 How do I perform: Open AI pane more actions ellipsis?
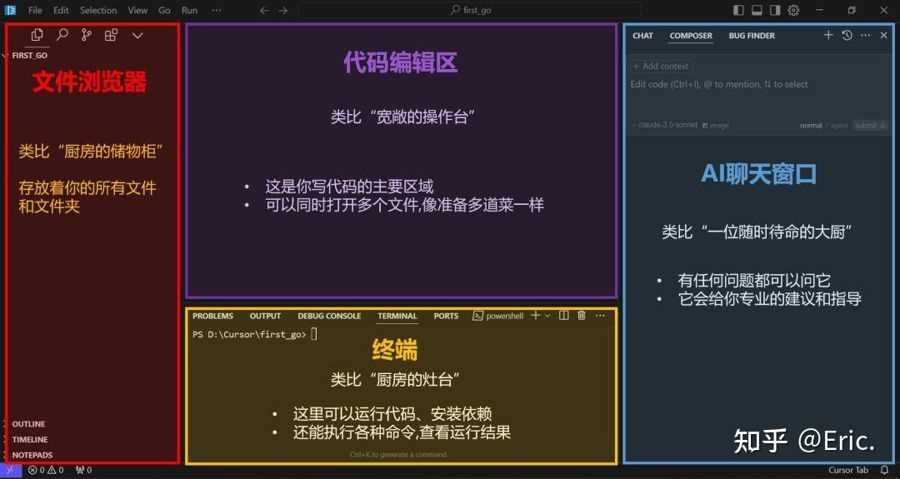865,36
